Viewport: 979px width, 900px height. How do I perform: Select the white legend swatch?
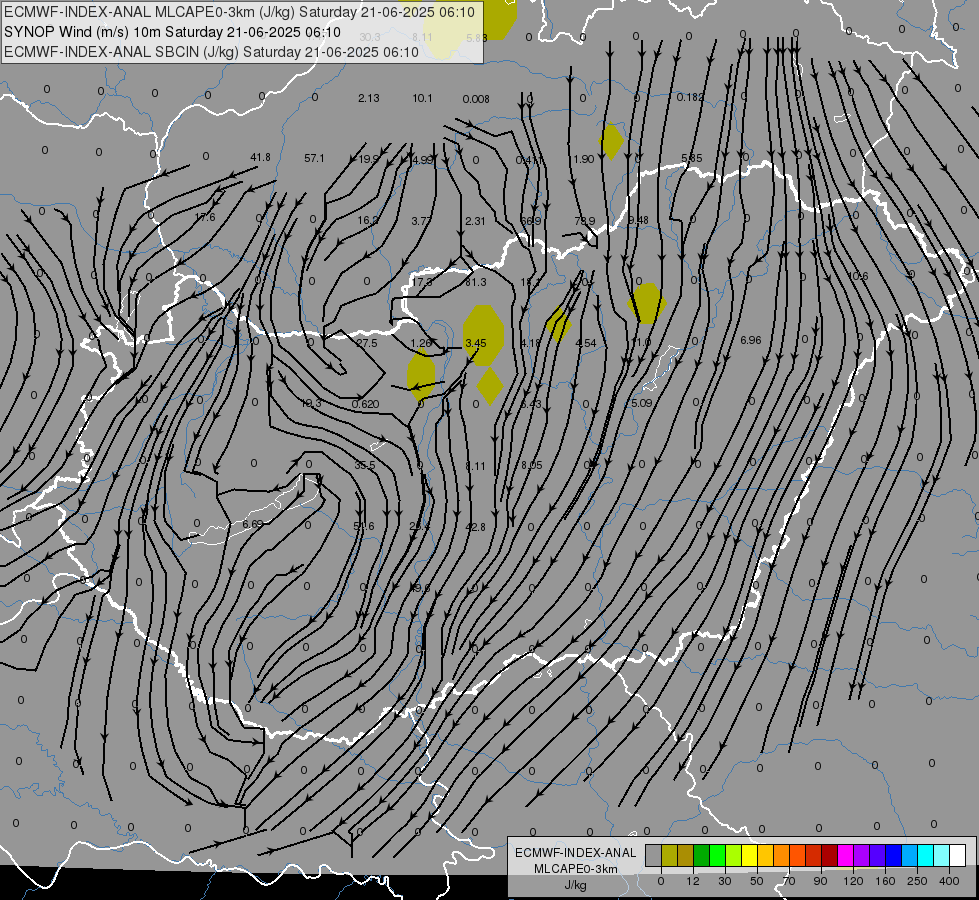(x=957, y=856)
